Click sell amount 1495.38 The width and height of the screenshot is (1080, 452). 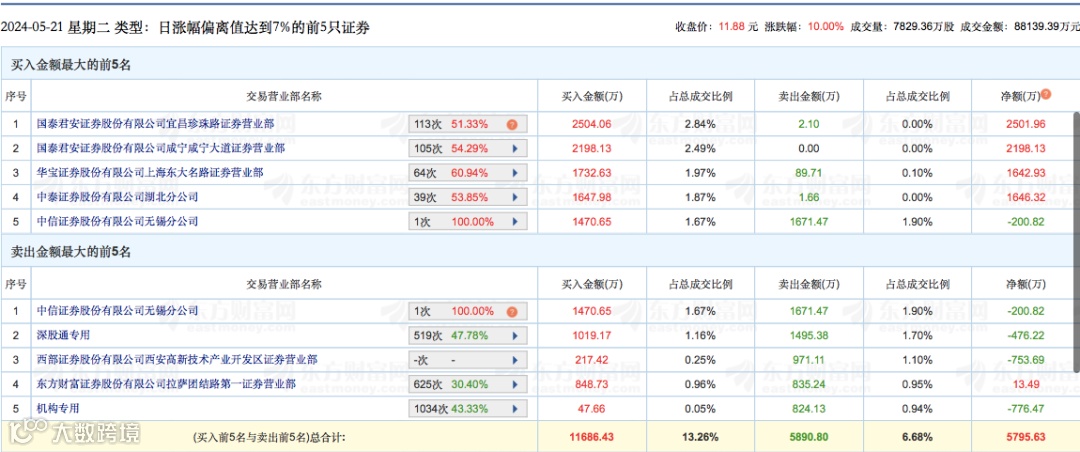point(810,336)
